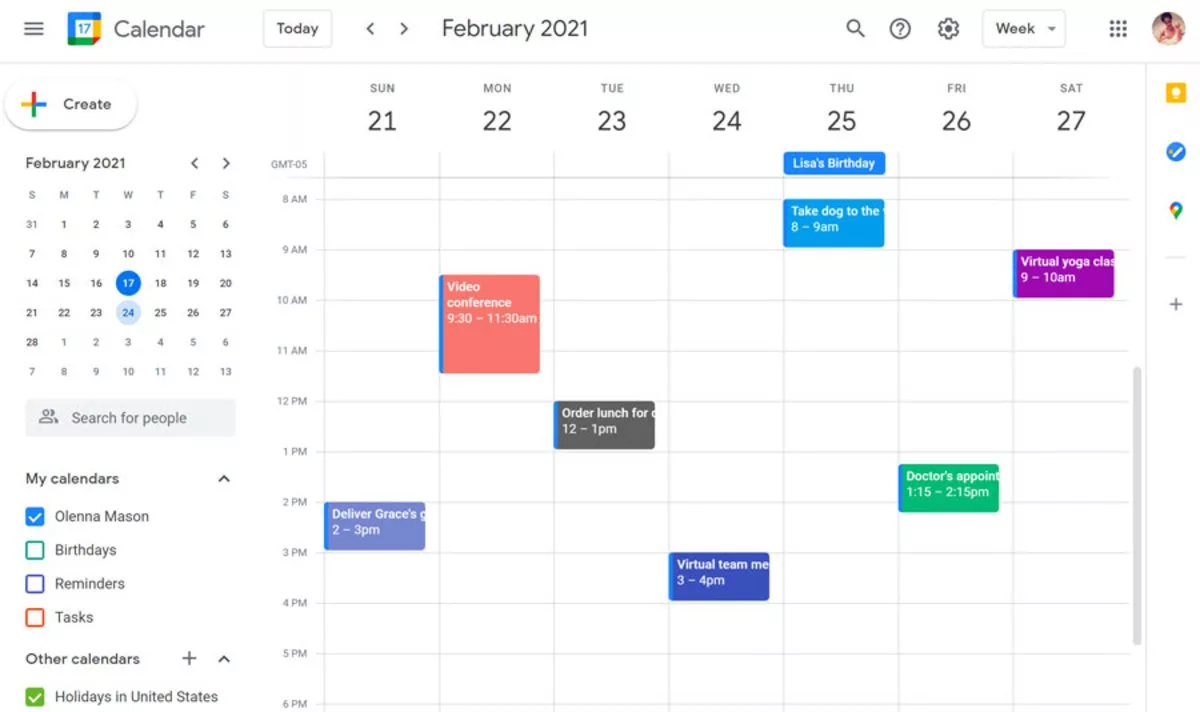Viewport: 1200px width, 712px height.
Task: Open Google Keep from the side panel
Action: click(1175, 93)
